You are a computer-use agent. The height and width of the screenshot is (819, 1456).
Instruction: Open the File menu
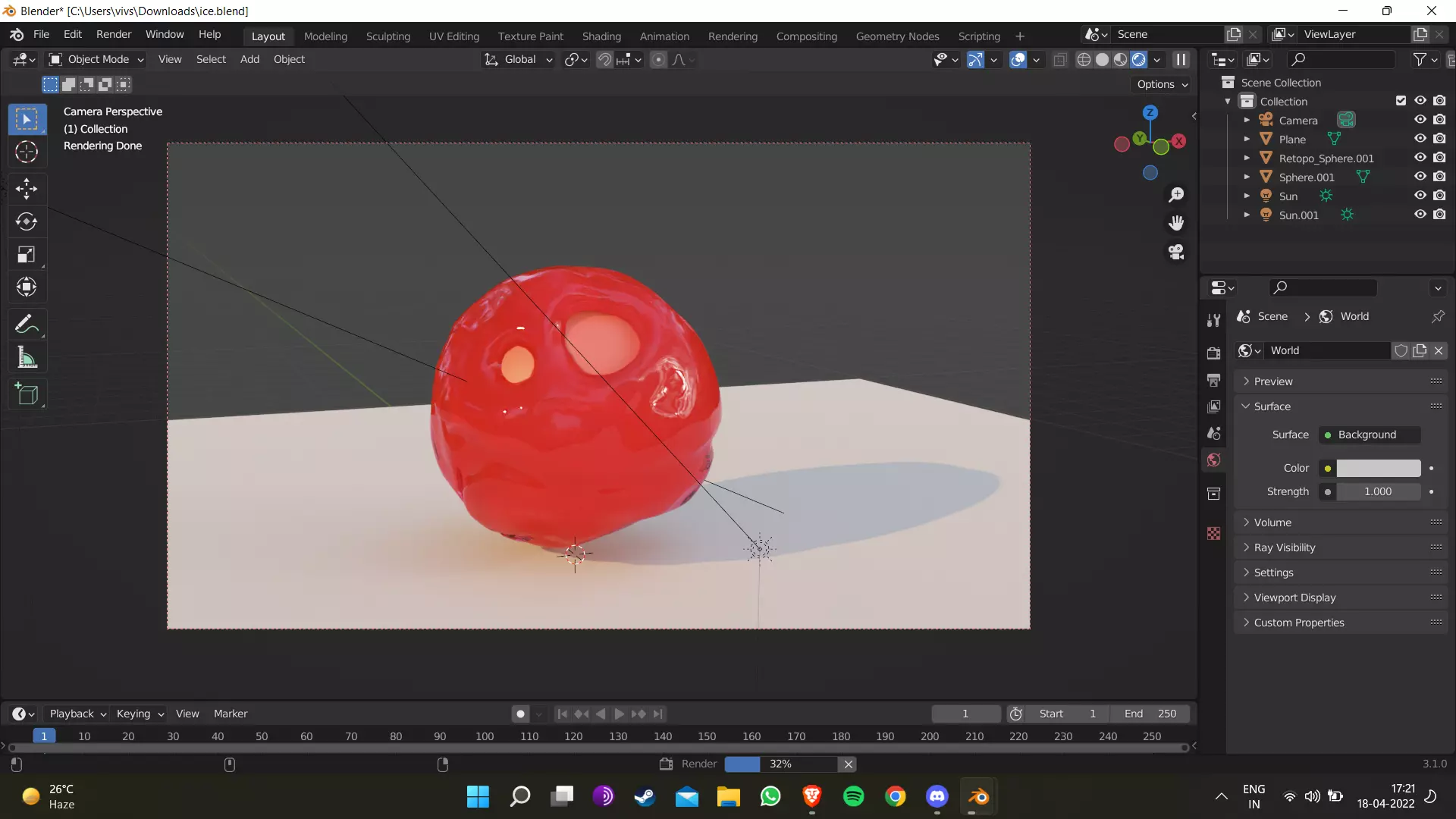tap(41, 34)
